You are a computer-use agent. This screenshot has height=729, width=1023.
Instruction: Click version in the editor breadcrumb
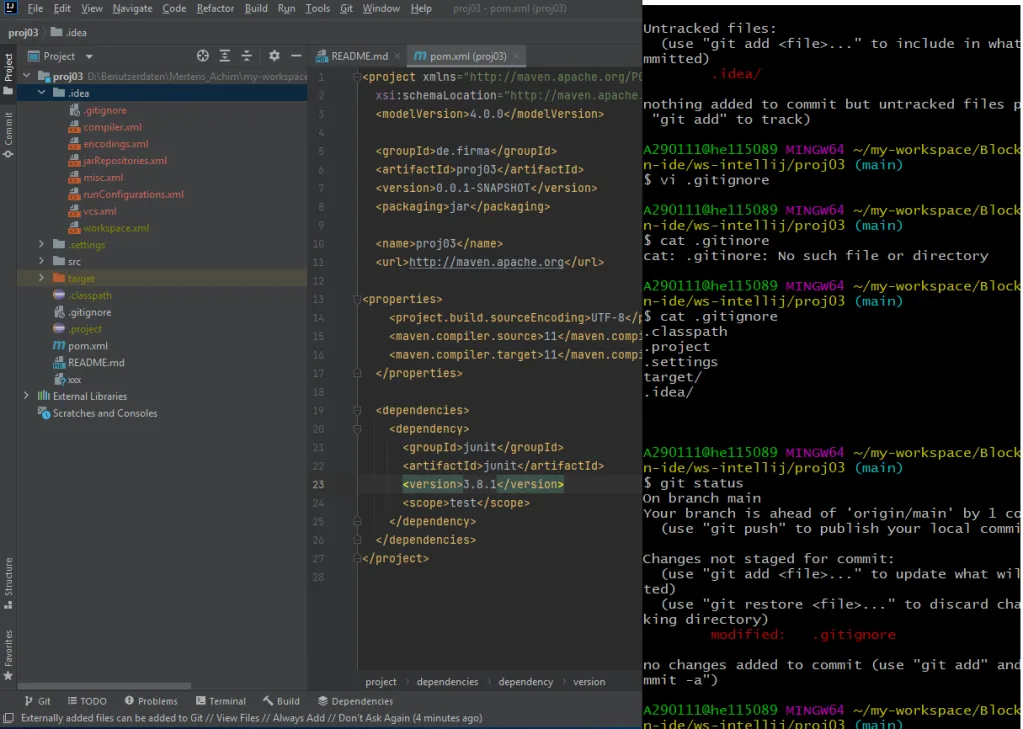click(589, 681)
